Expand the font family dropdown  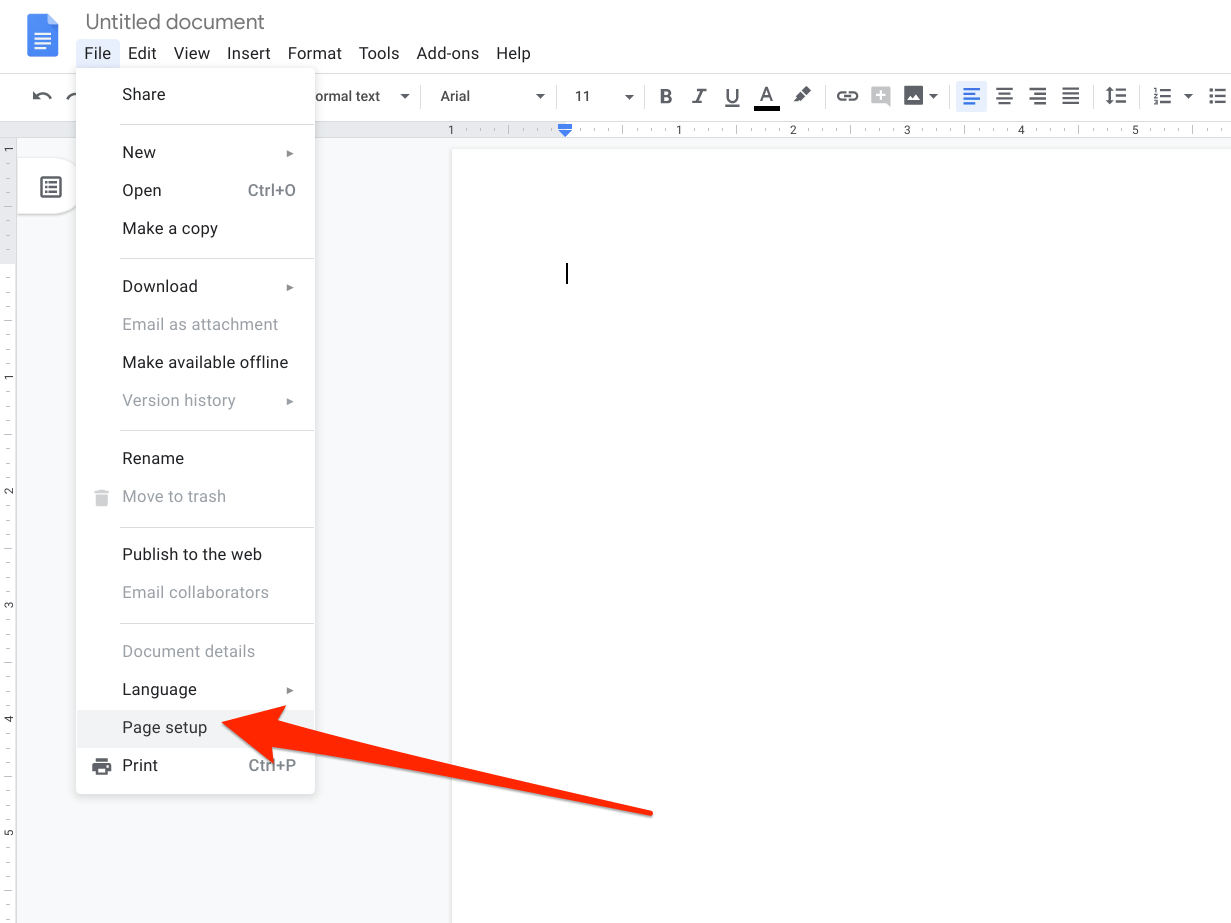[489, 96]
